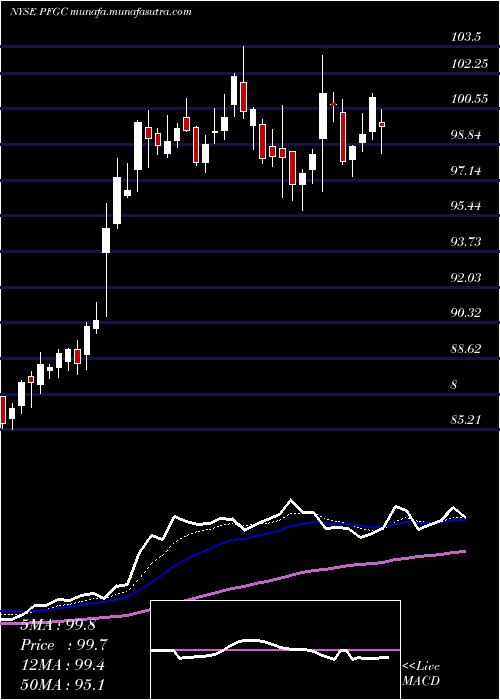The height and width of the screenshot is (700, 500).
Task: Click the 12MA : 99.4 value
Action: tap(63, 665)
